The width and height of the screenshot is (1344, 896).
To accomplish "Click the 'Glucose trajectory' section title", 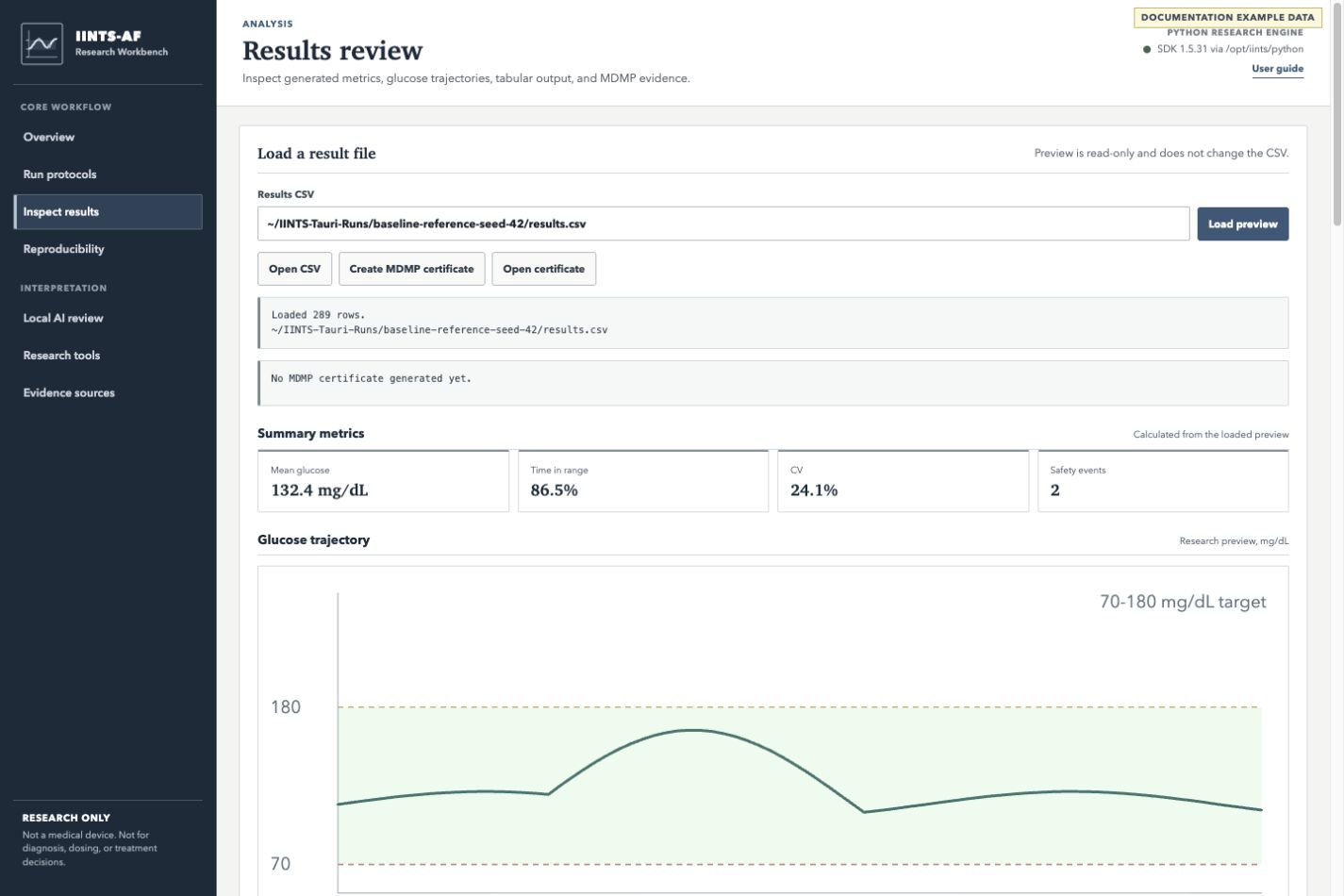I will pos(313,539).
